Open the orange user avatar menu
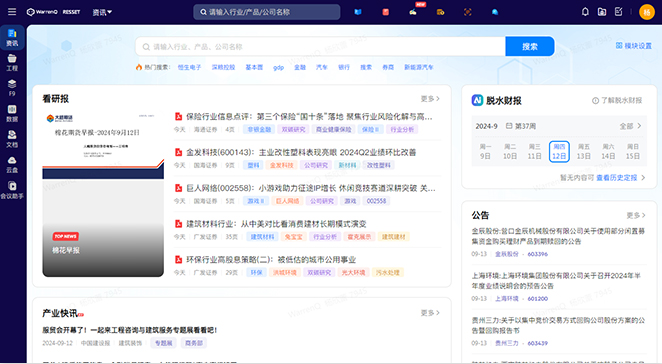 pyautogui.click(x=647, y=12)
